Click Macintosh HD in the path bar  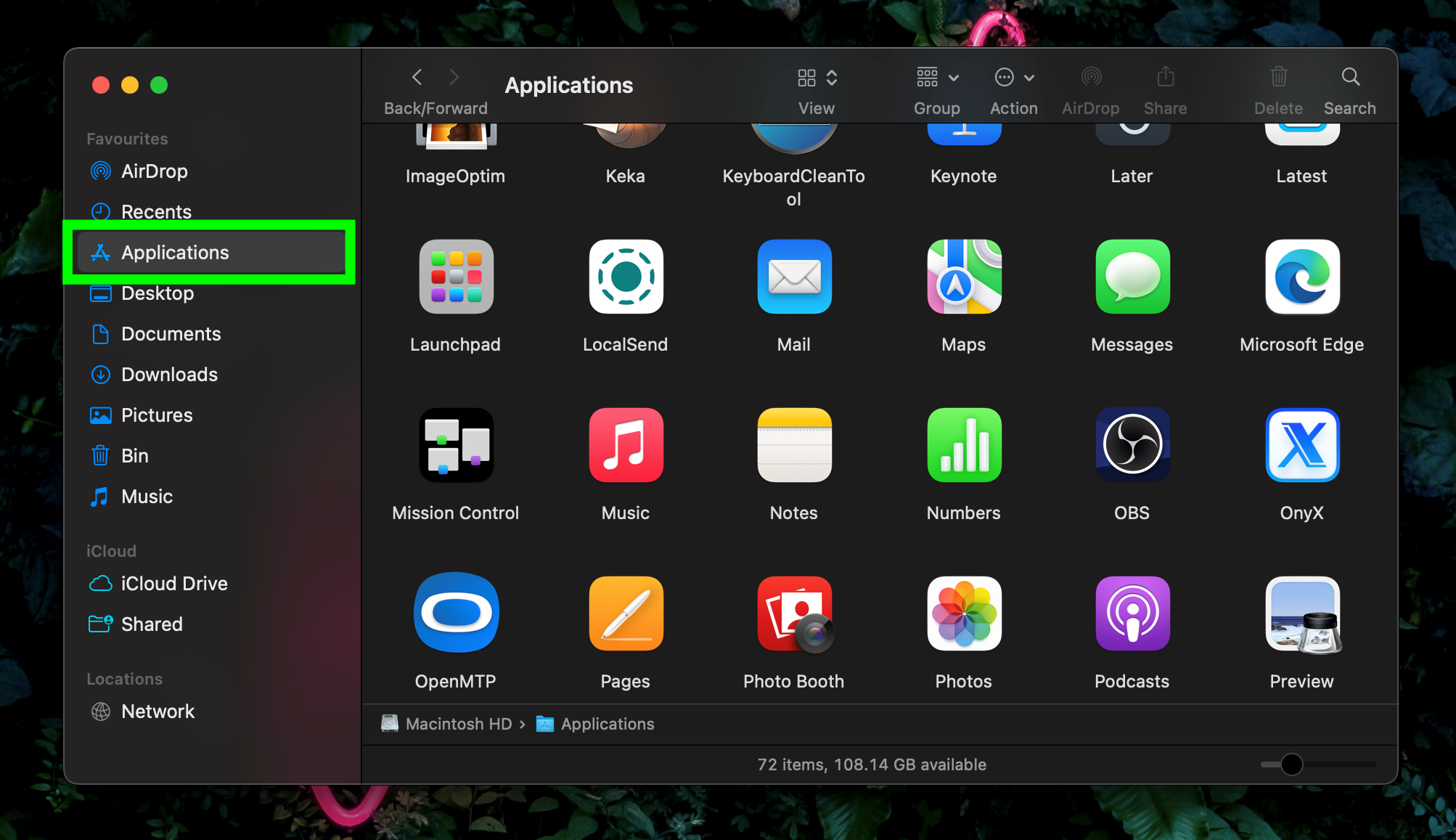(447, 724)
